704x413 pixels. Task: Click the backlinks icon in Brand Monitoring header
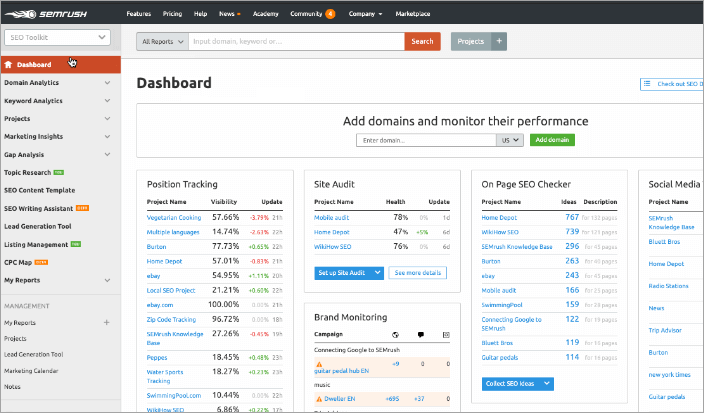point(446,334)
